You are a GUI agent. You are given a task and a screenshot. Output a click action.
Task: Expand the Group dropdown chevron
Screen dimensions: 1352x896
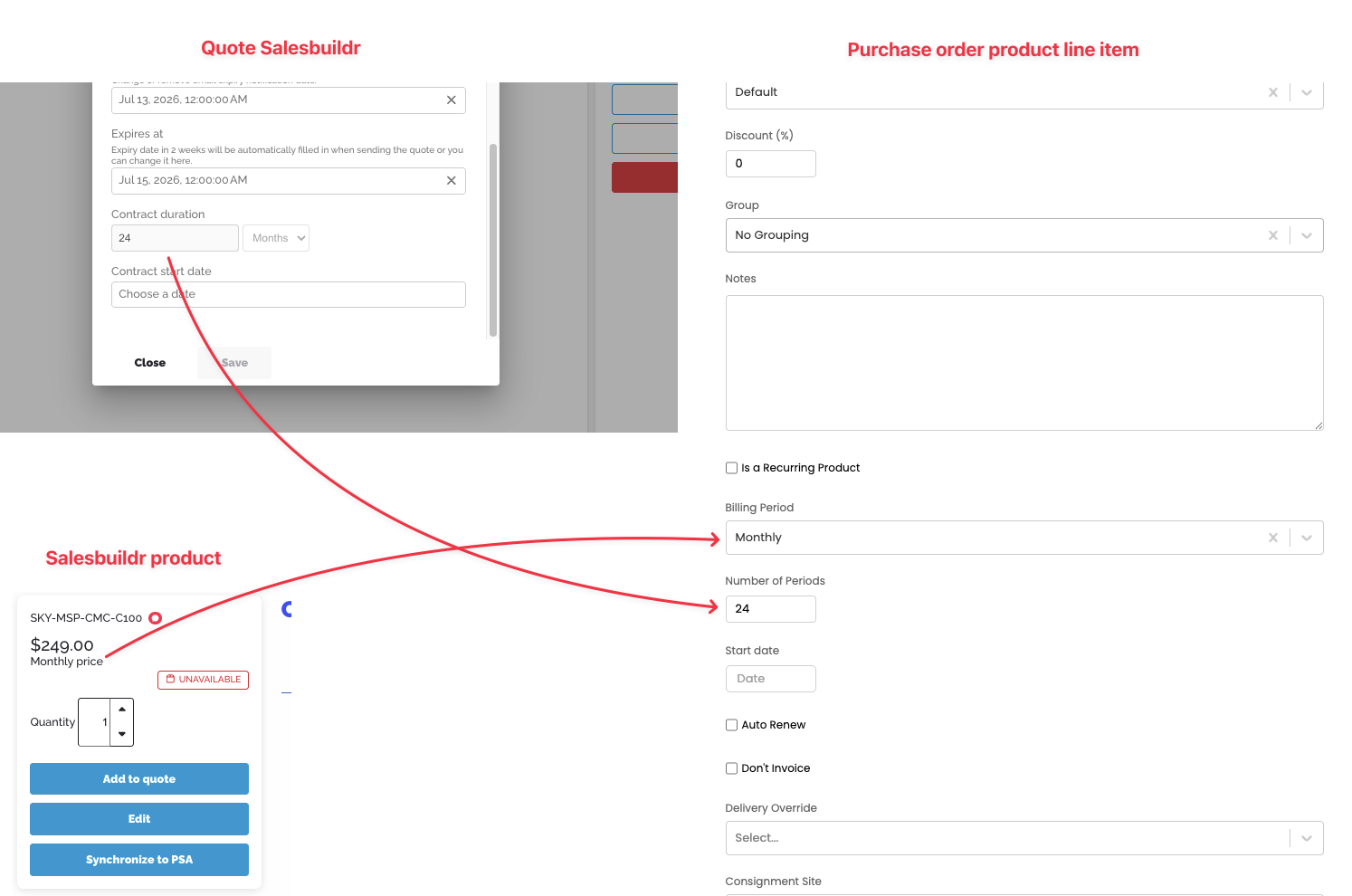1307,235
